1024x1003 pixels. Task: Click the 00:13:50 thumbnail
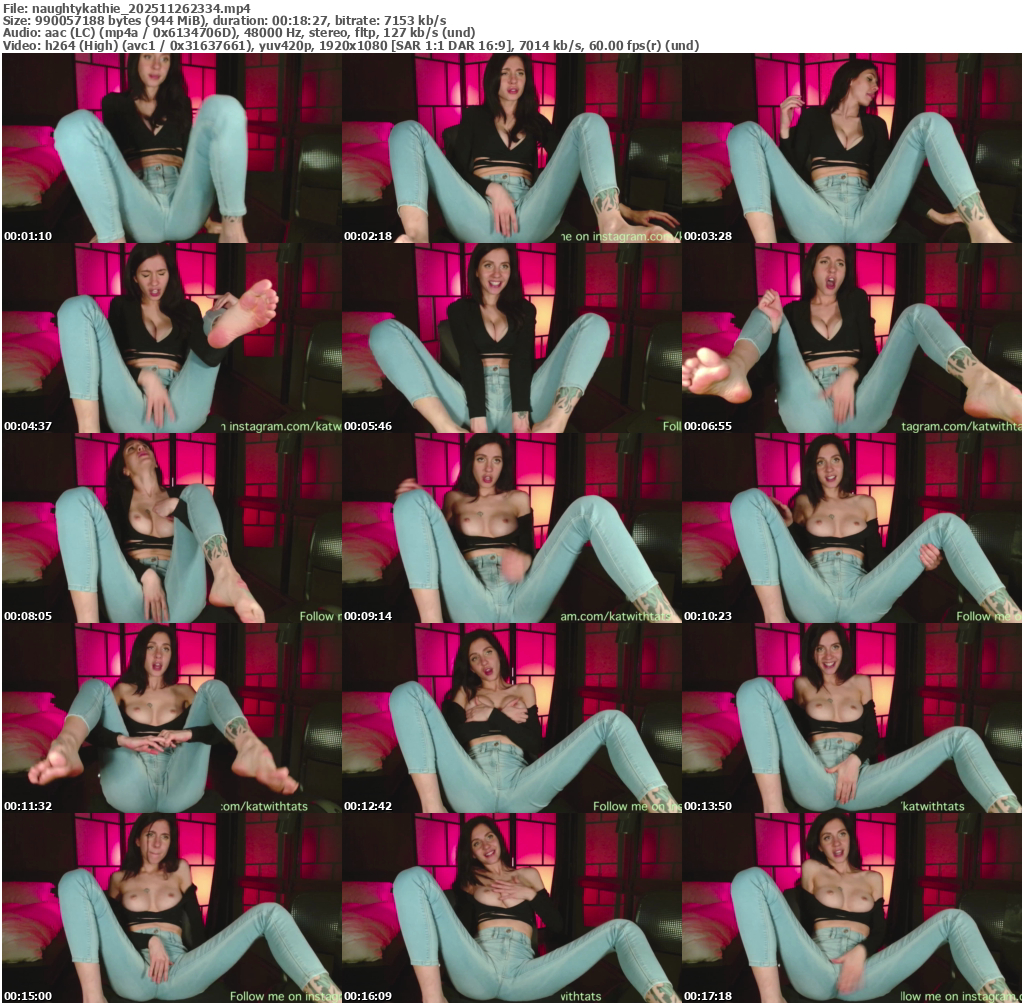(x=852, y=718)
